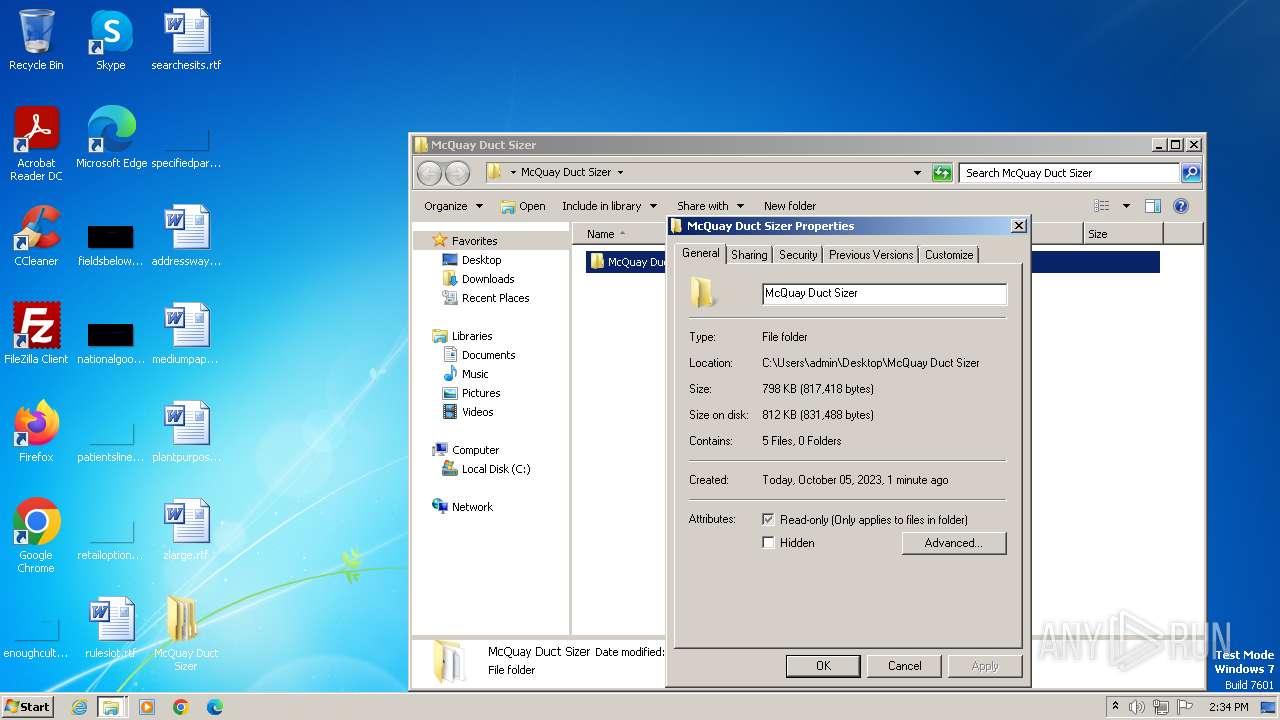The width and height of the screenshot is (1280, 720).
Task: Sort by the Size column header
Action: (1123, 233)
